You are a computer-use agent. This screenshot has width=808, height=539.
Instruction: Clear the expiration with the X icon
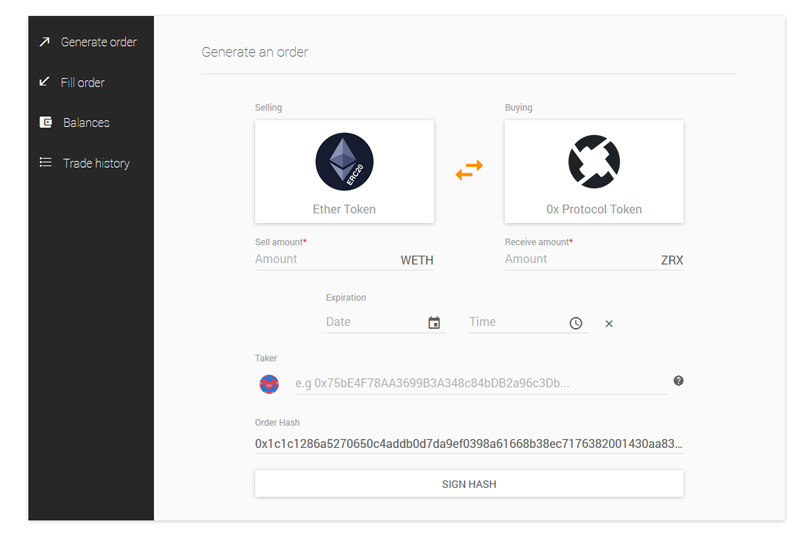609,324
